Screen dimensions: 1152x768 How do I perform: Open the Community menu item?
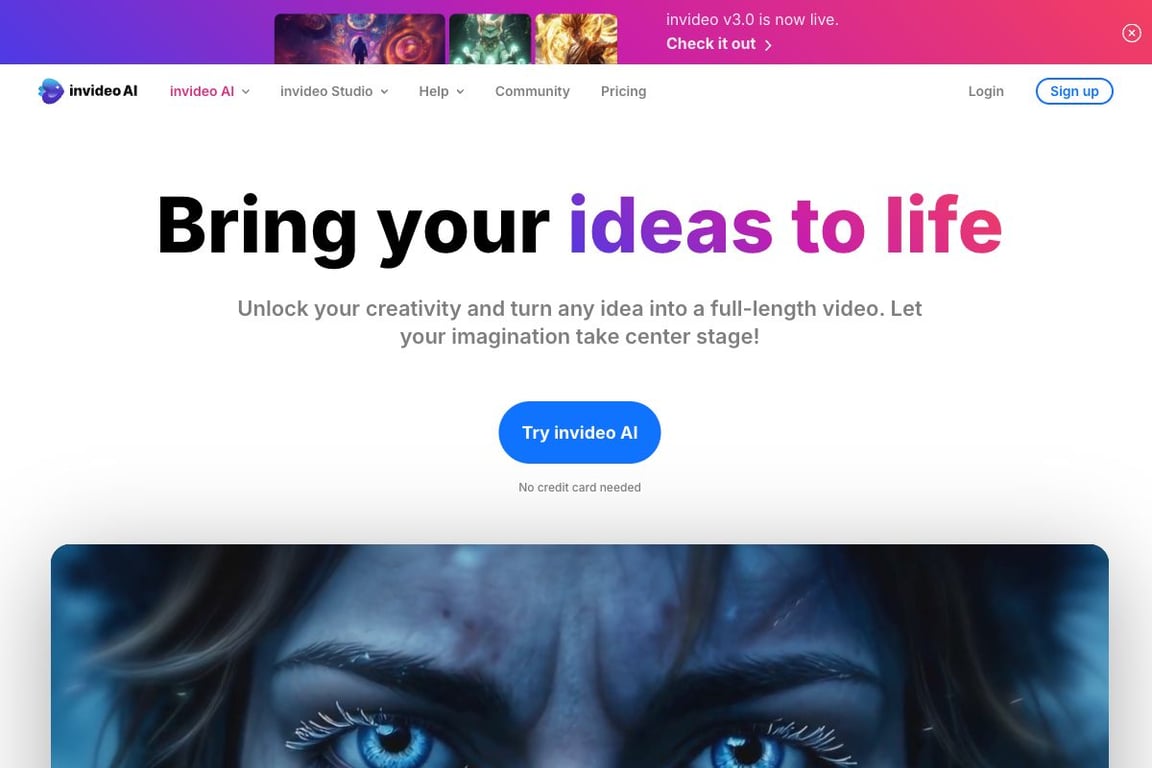[533, 91]
